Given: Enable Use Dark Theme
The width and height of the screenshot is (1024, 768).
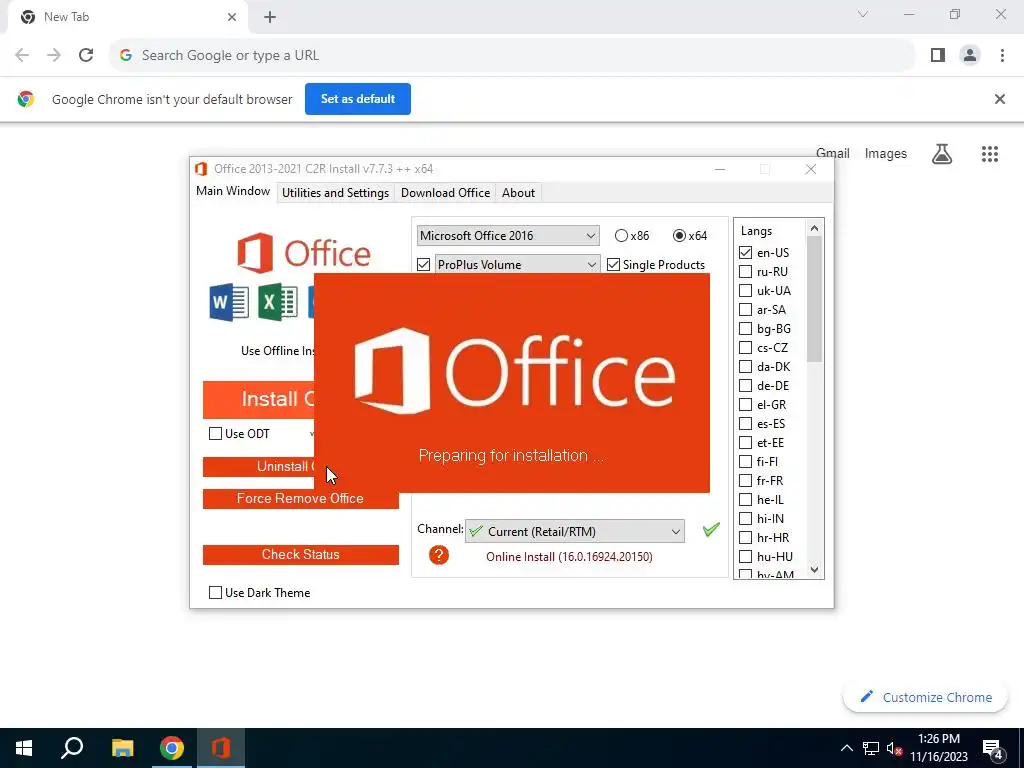Looking at the screenshot, I should (x=215, y=592).
